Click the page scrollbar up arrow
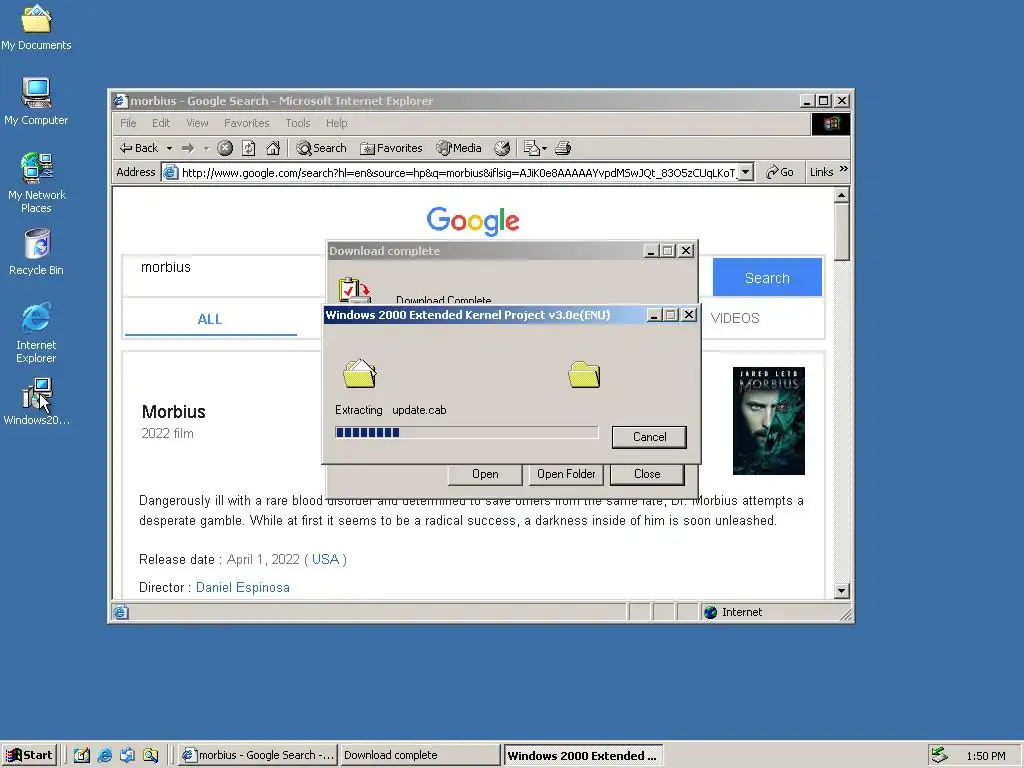The height and width of the screenshot is (768, 1024). pyautogui.click(x=841, y=195)
